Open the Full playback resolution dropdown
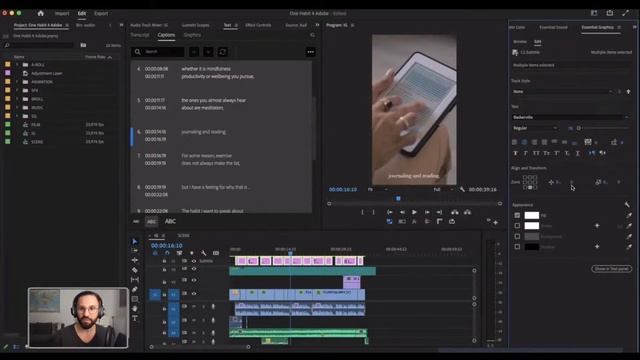 click(444, 189)
